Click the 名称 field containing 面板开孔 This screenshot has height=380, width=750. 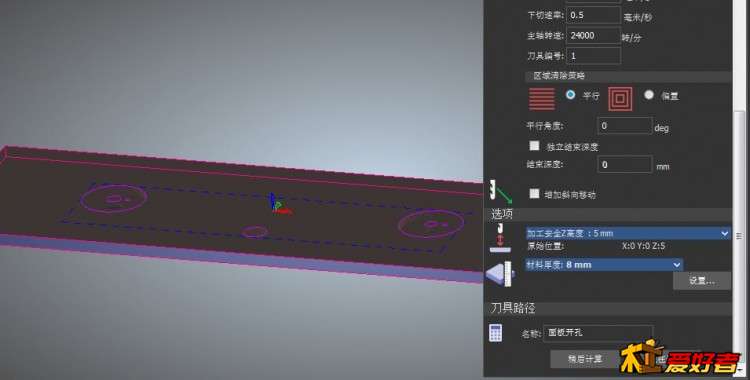point(598,333)
